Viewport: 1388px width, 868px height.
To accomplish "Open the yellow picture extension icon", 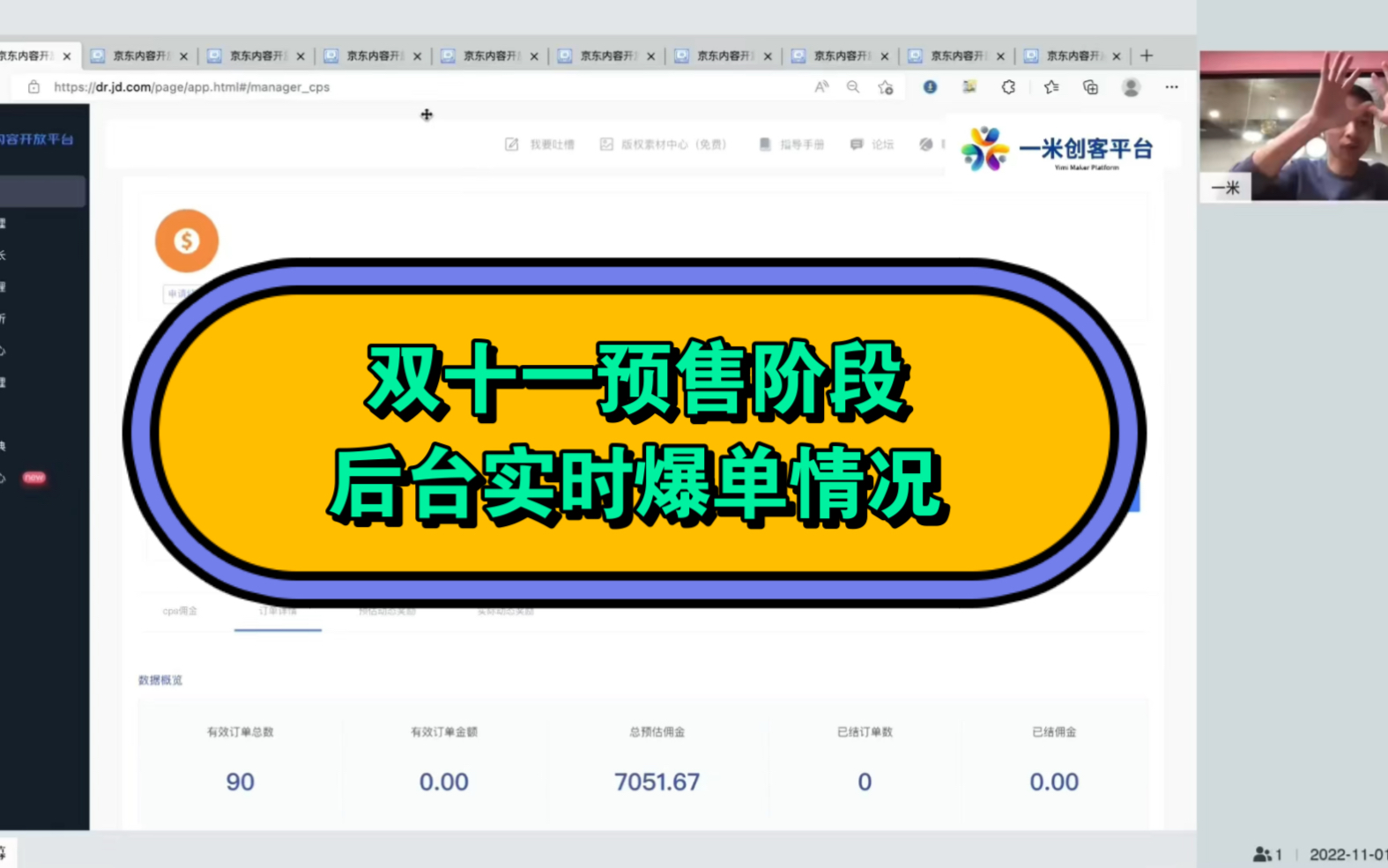I will (x=969, y=87).
